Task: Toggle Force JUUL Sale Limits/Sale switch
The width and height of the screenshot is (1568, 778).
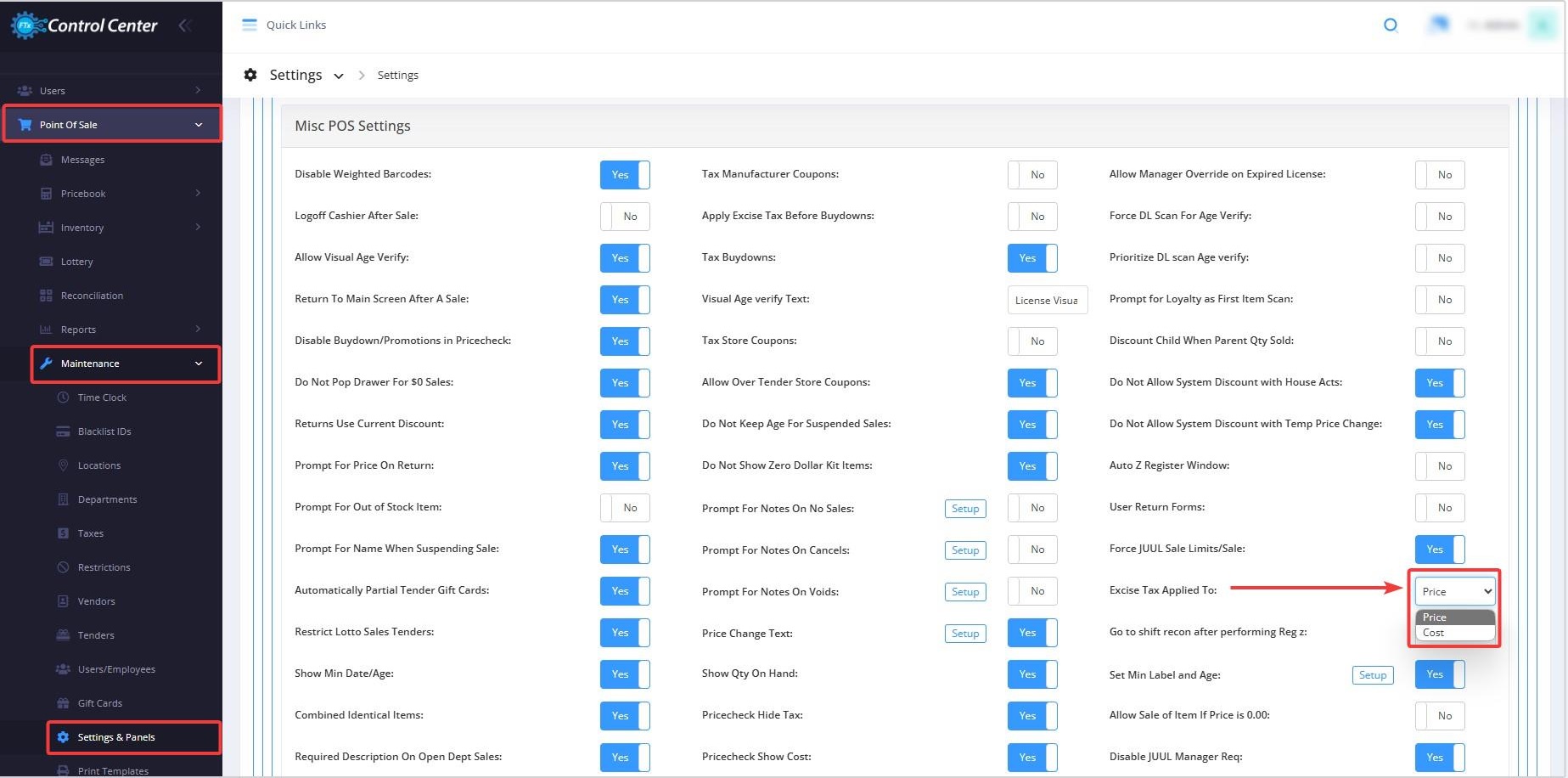Action: tap(1440, 549)
